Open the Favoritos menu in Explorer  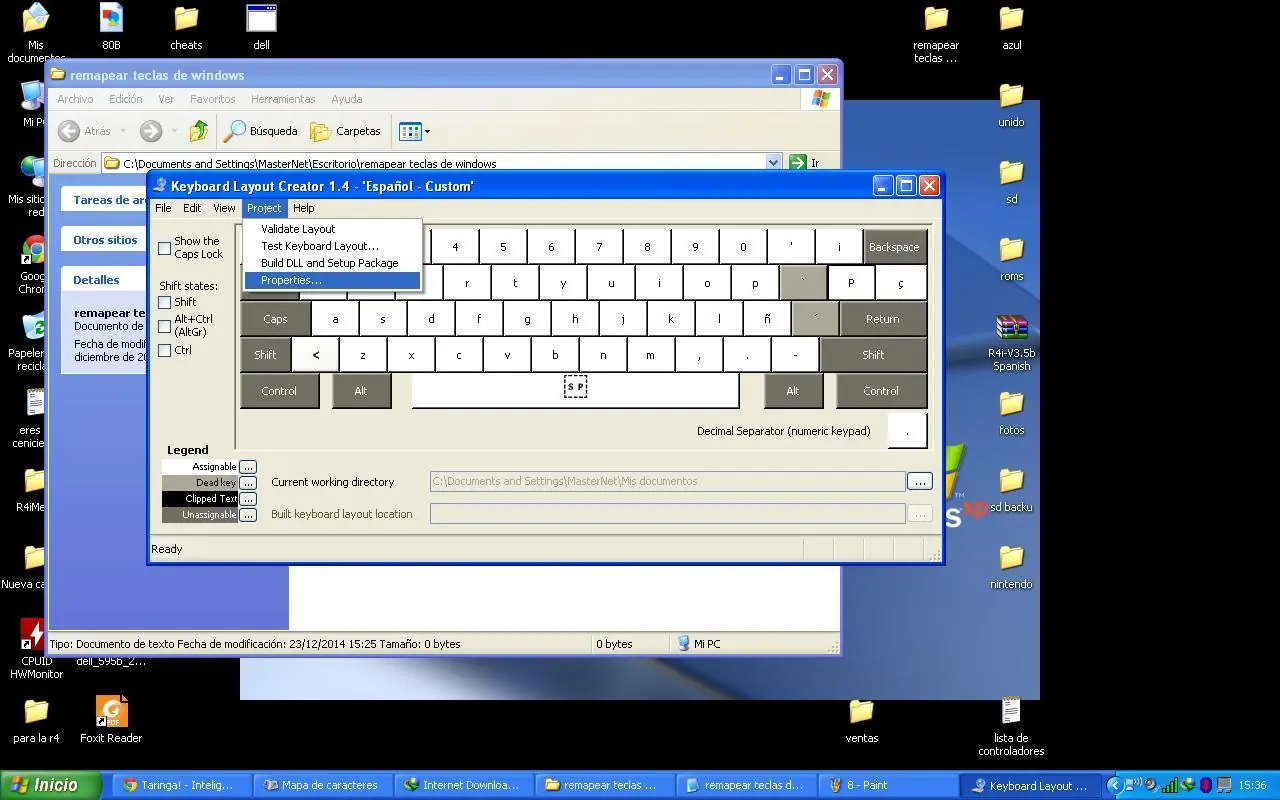213,99
